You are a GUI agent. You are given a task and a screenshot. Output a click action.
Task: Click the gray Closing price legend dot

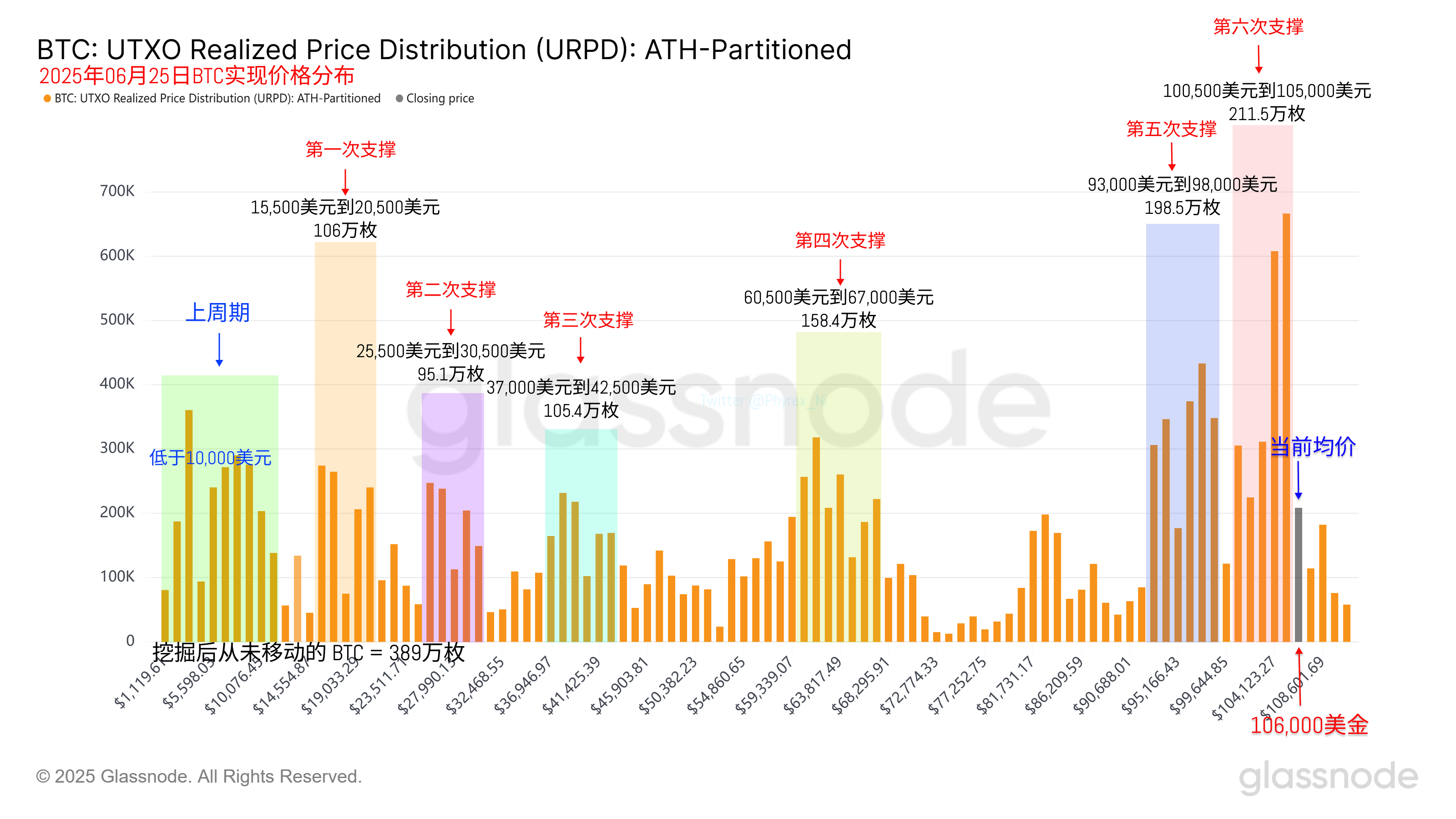pyautogui.click(x=399, y=98)
